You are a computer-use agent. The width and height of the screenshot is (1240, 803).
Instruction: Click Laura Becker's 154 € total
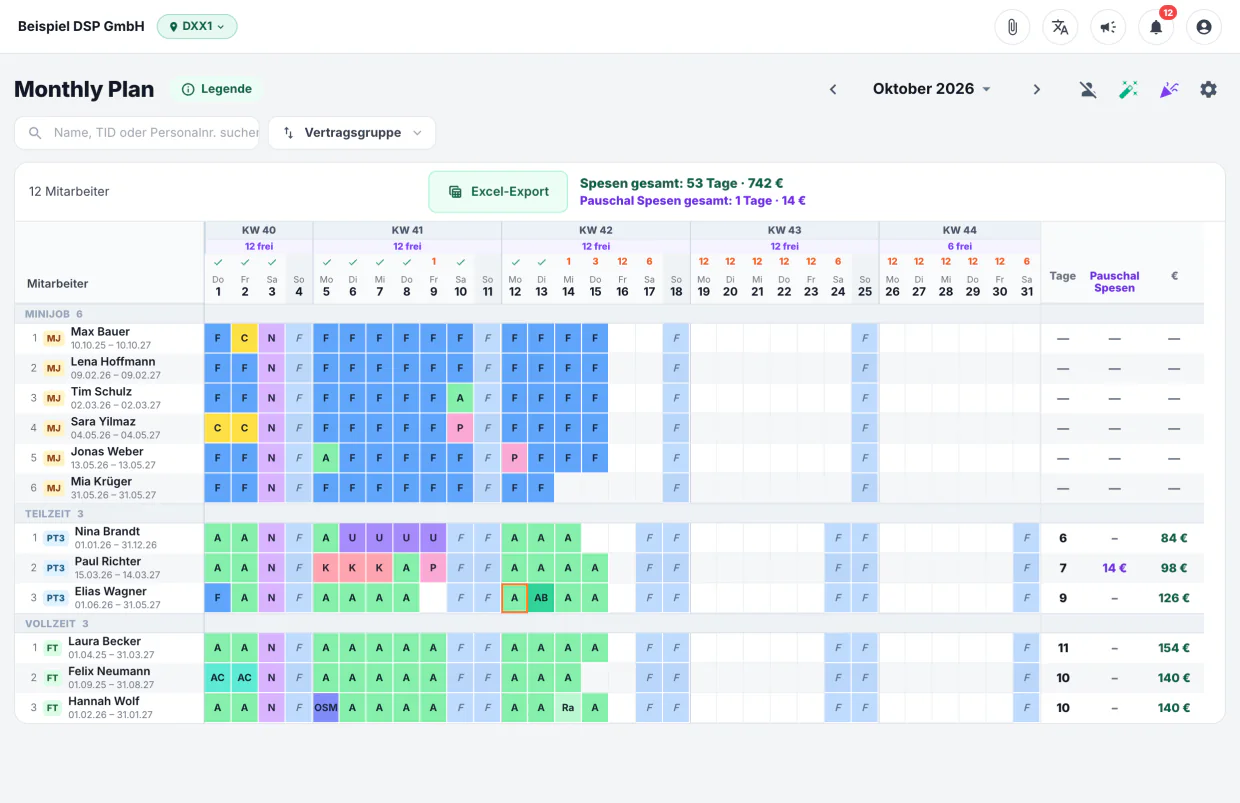click(x=1174, y=648)
